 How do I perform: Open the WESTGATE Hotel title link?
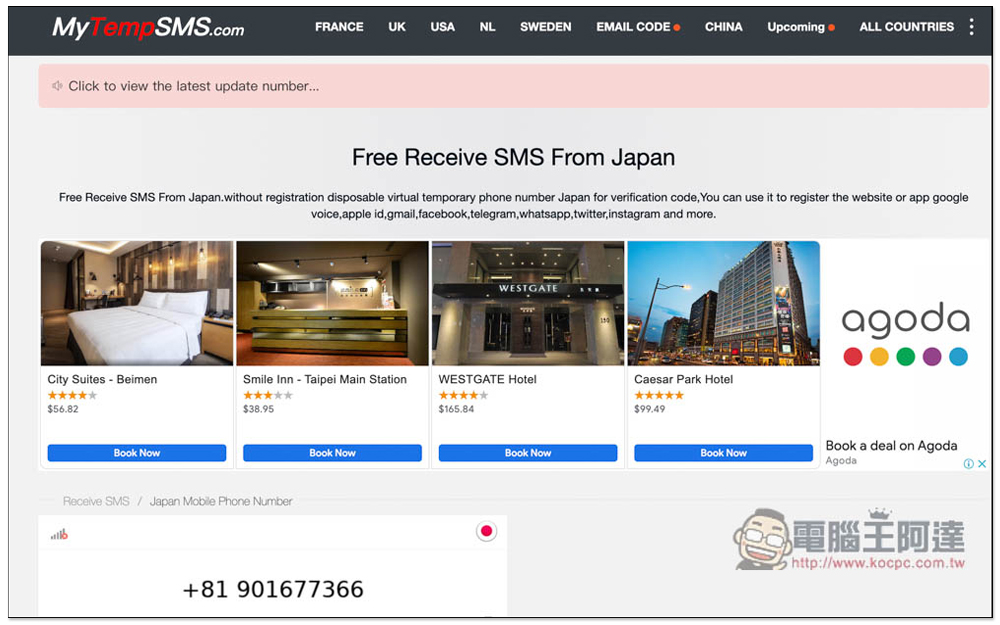(487, 379)
